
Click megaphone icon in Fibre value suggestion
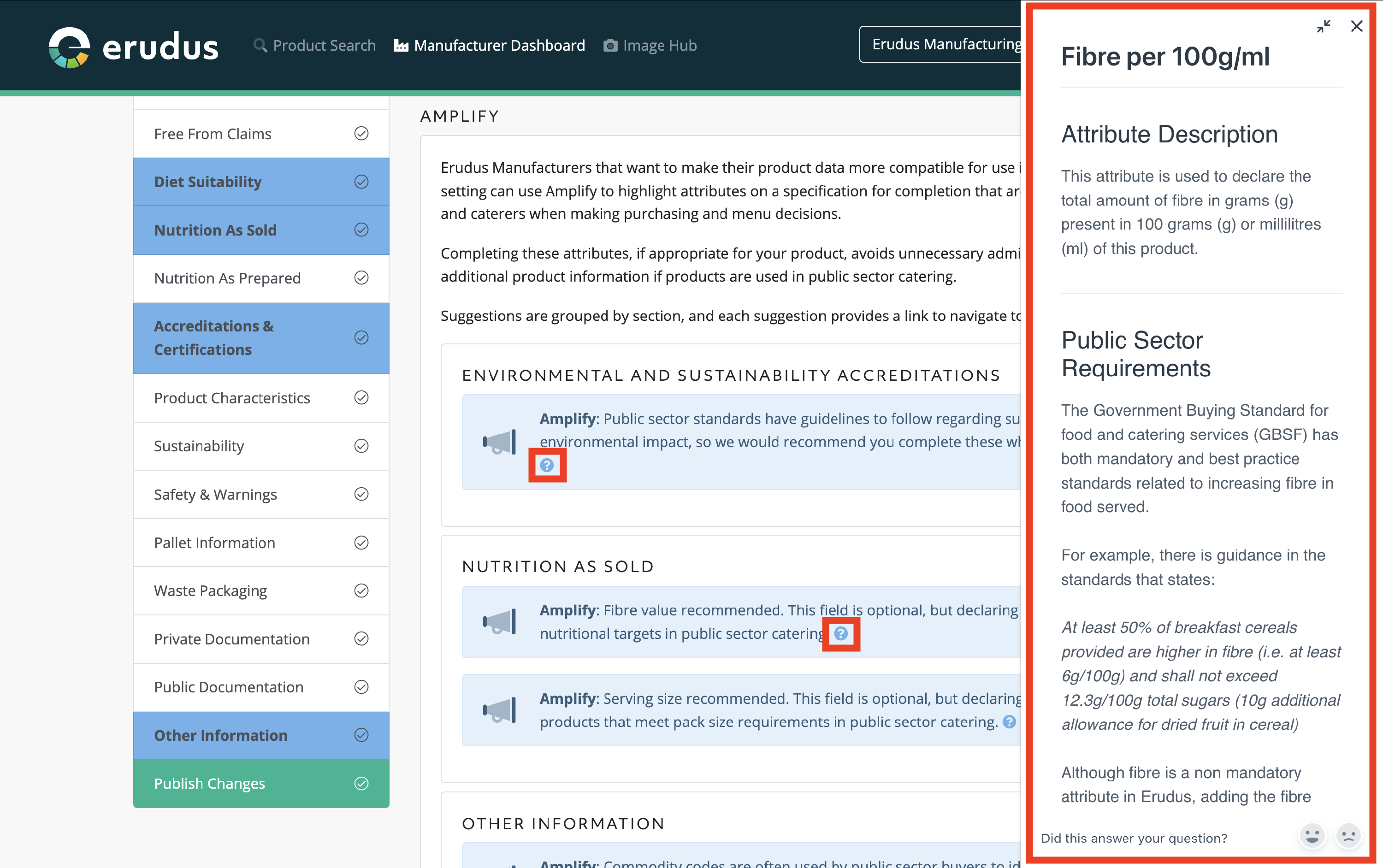coord(499,622)
